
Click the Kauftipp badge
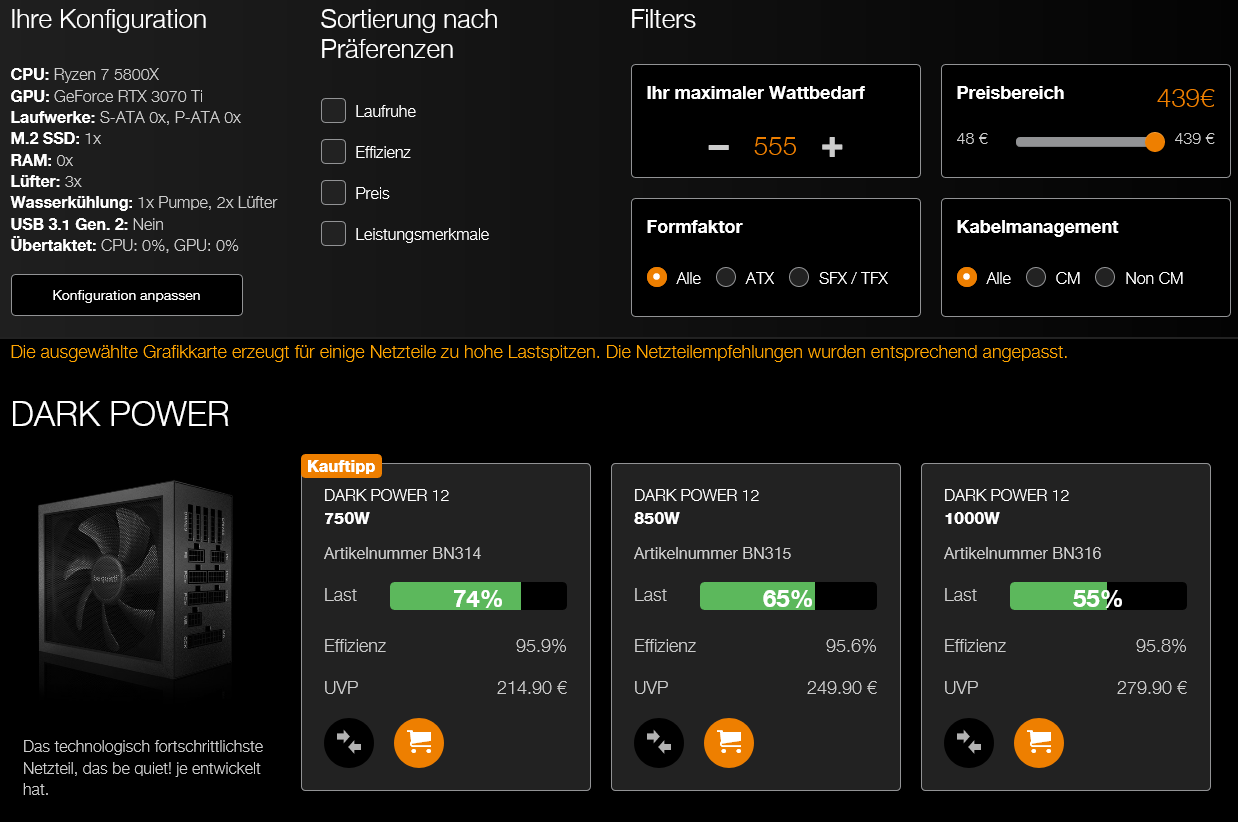(341, 467)
